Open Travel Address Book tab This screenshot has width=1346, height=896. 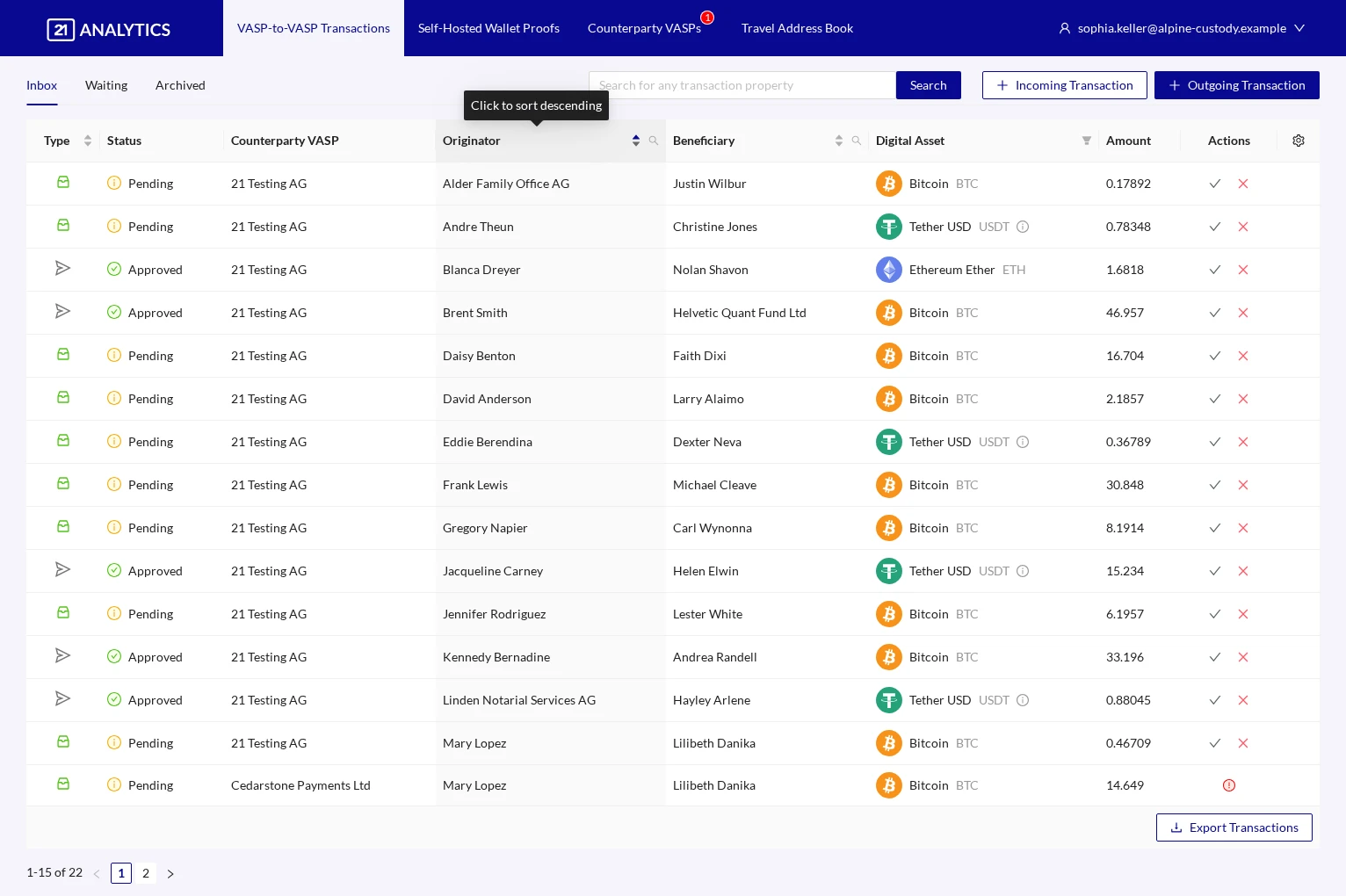coord(797,28)
